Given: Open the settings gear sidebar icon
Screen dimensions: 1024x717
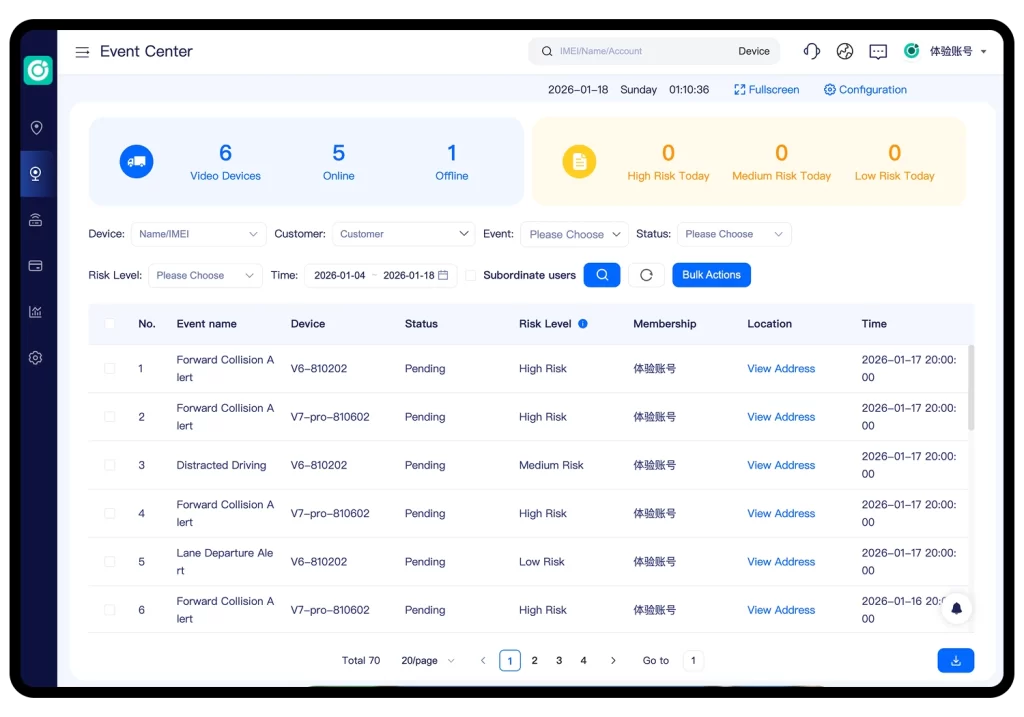Looking at the screenshot, I should point(36,357).
